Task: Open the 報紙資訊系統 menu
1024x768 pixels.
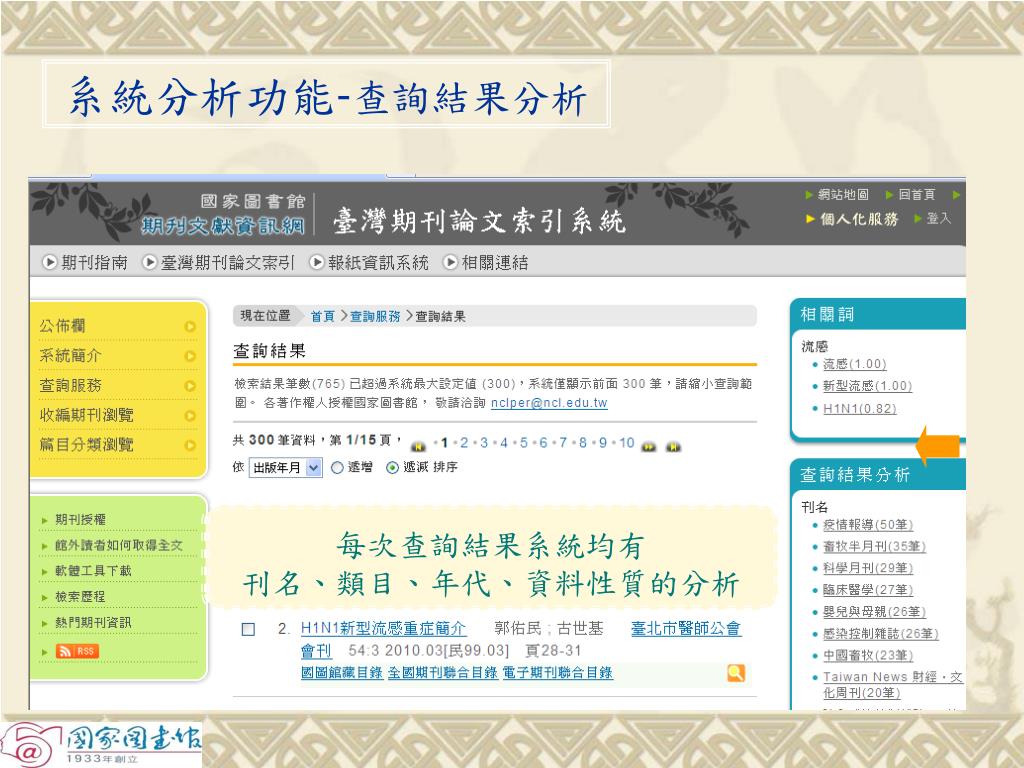Action: [378, 263]
